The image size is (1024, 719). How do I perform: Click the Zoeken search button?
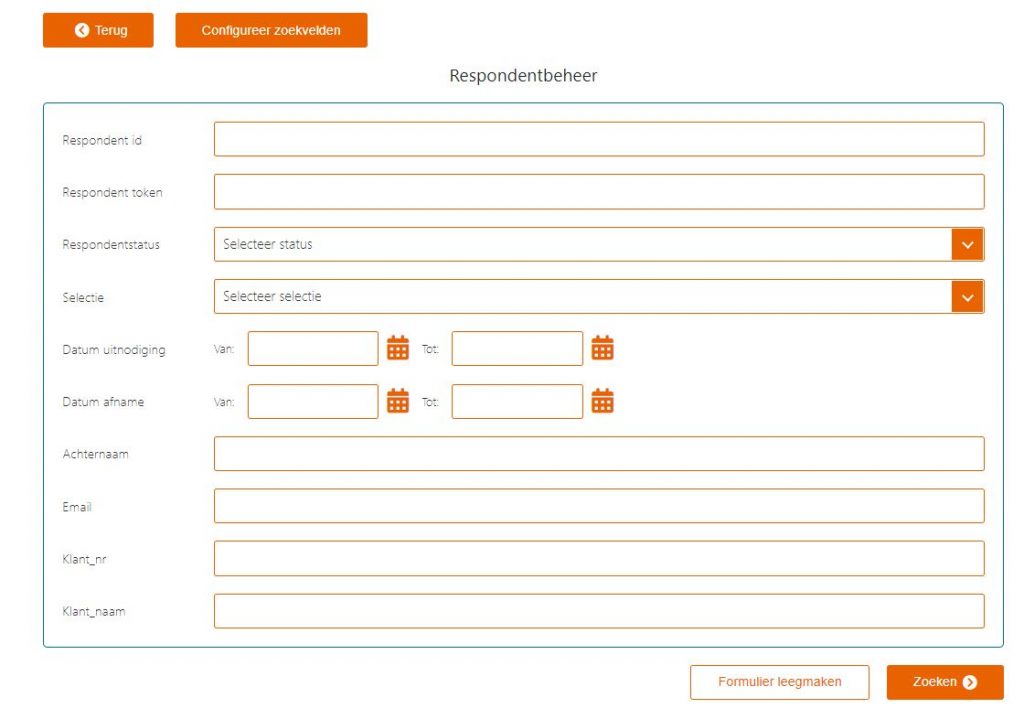[944, 682]
